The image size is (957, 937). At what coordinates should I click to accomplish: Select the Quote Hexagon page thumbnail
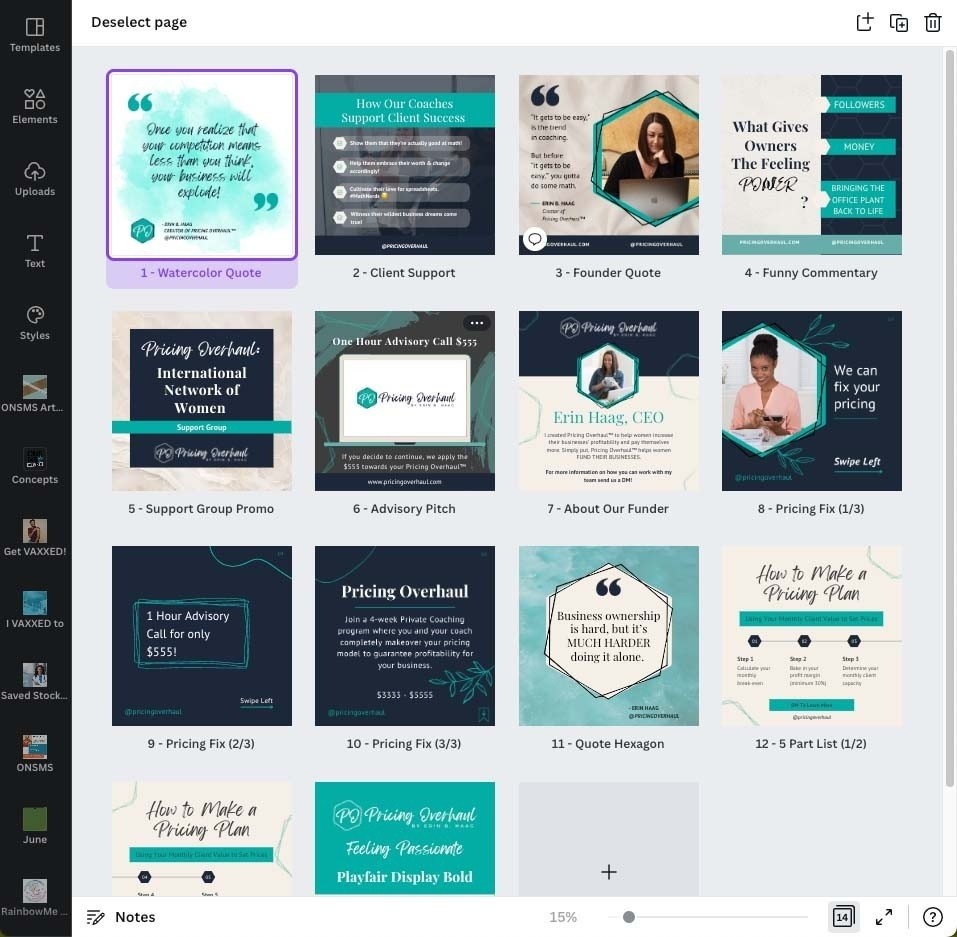tap(609, 636)
